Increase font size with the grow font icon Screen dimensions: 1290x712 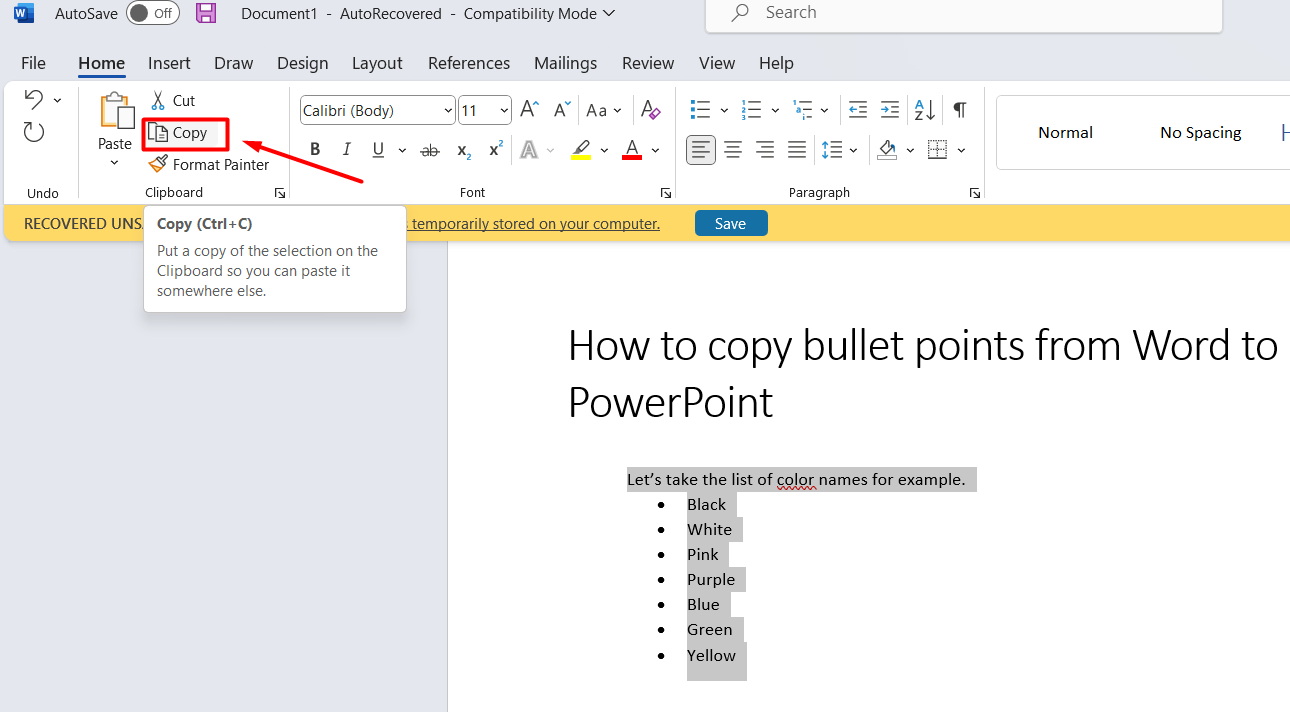[x=530, y=110]
